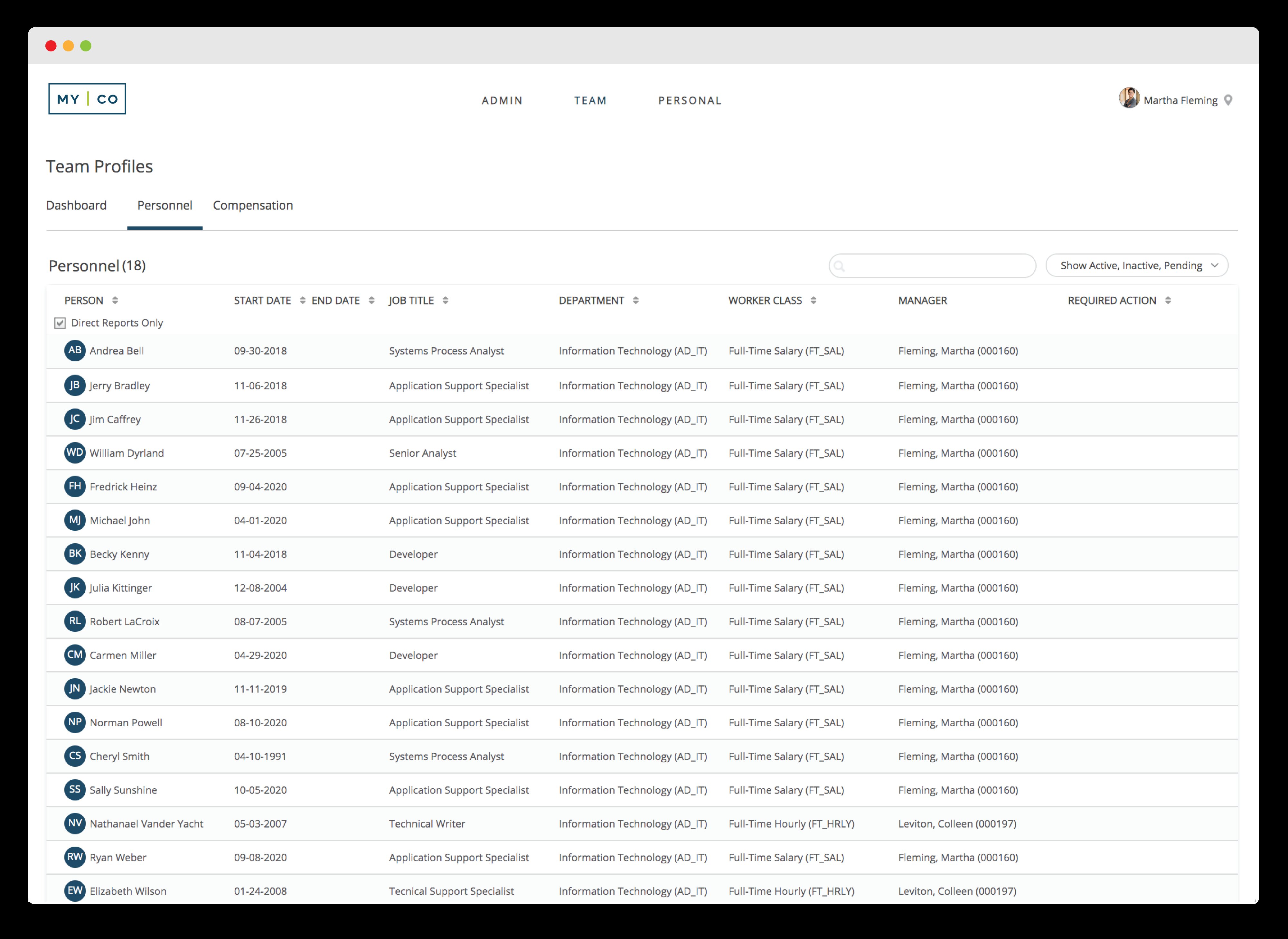
Task: Sort table by Job Title arrows
Action: (445, 300)
